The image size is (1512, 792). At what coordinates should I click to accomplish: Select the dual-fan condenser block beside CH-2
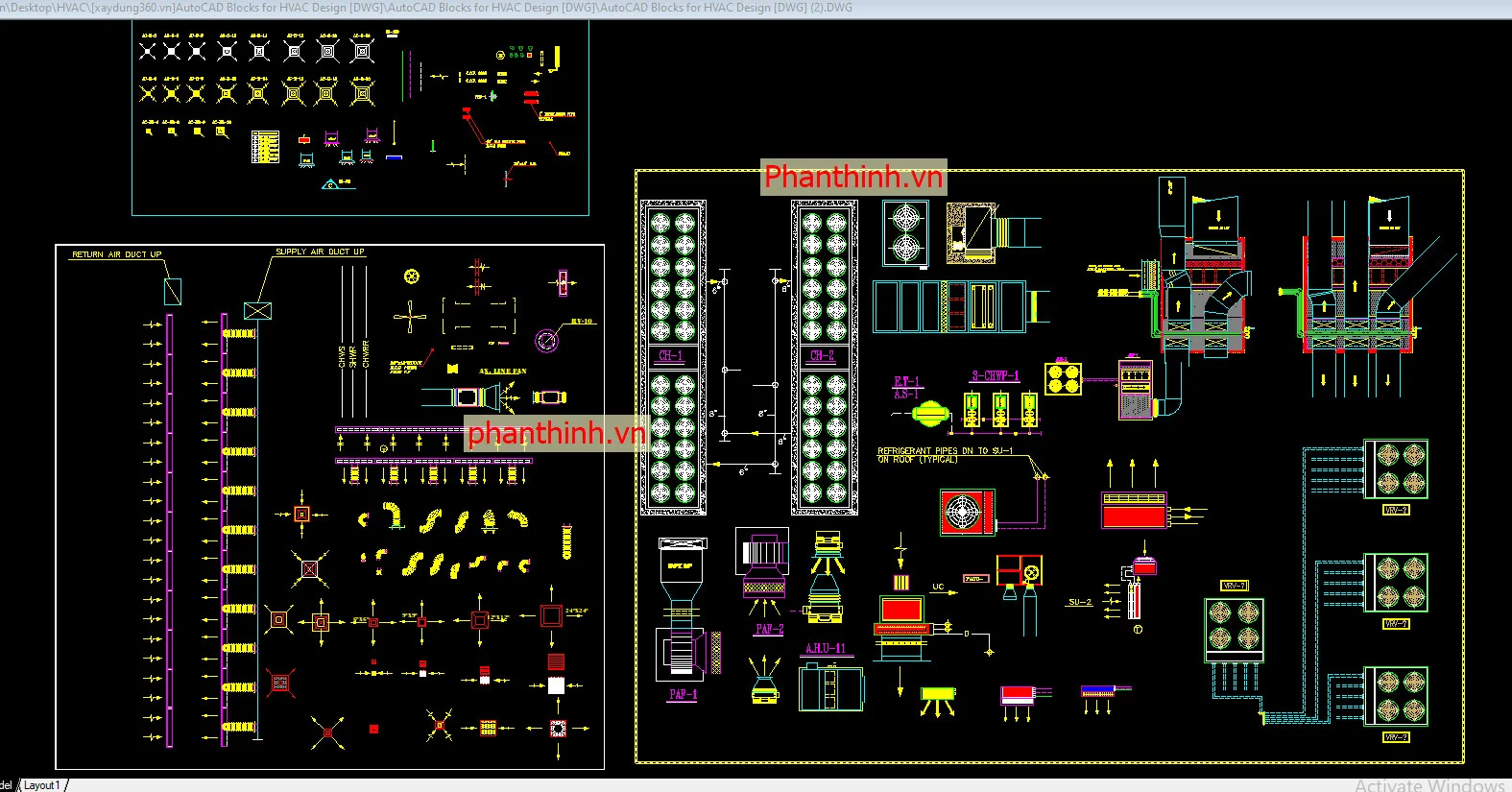pos(906,233)
